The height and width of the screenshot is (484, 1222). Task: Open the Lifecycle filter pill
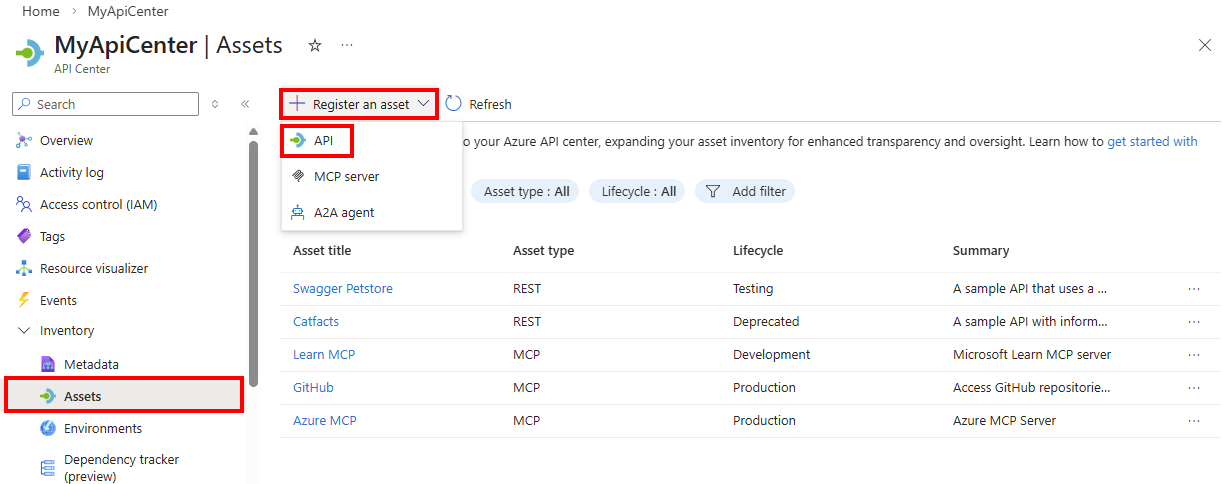click(638, 191)
